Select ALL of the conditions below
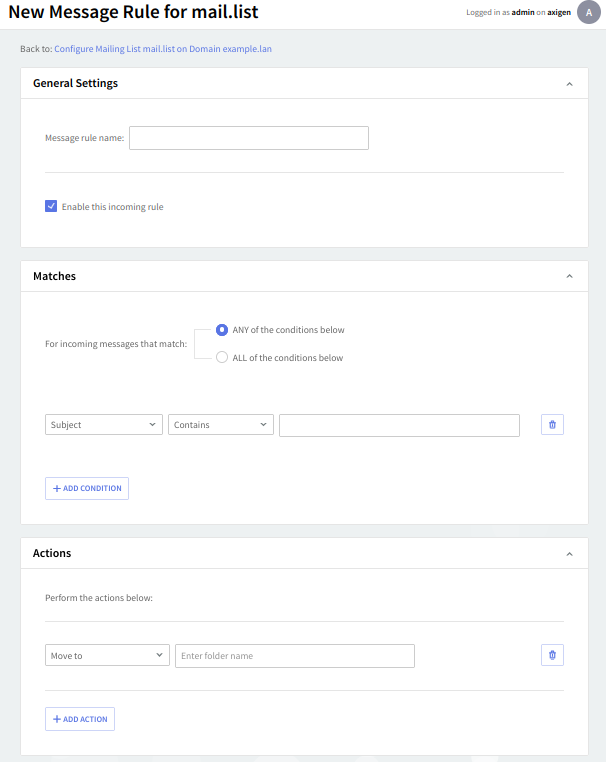Screen dimensions: 606x762 (222, 358)
